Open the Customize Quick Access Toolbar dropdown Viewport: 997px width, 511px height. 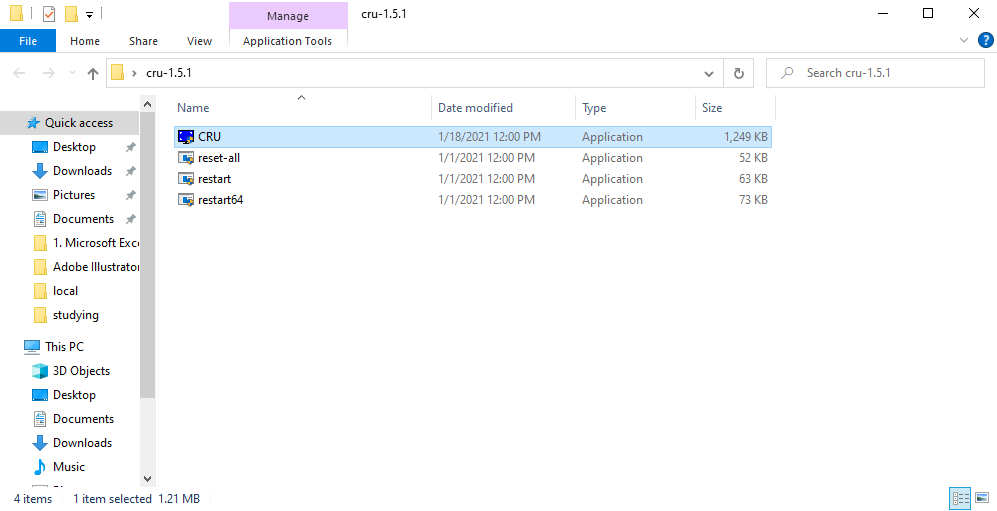[x=89, y=15]
